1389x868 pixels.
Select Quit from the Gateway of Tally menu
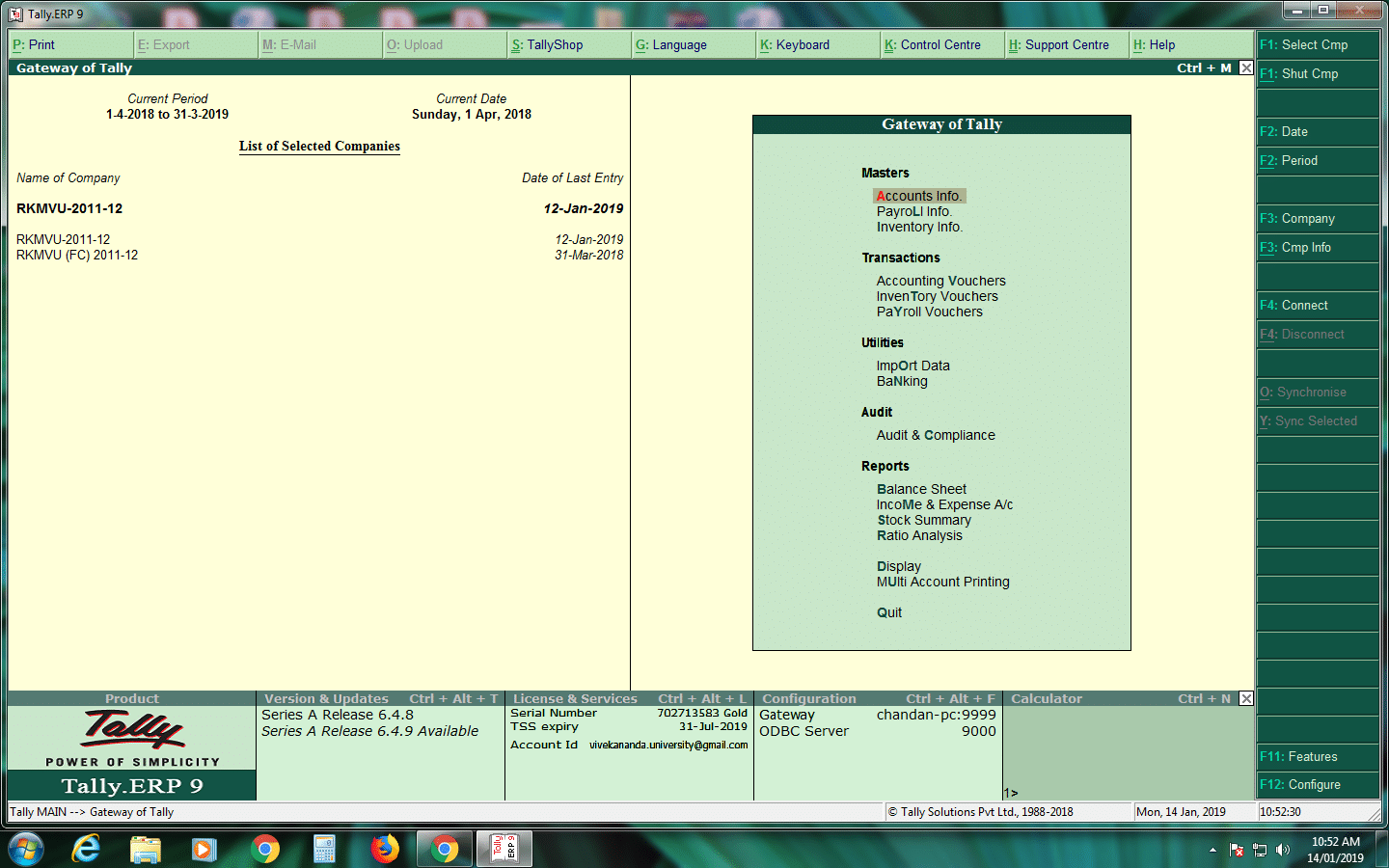click(x=888, y=611)
